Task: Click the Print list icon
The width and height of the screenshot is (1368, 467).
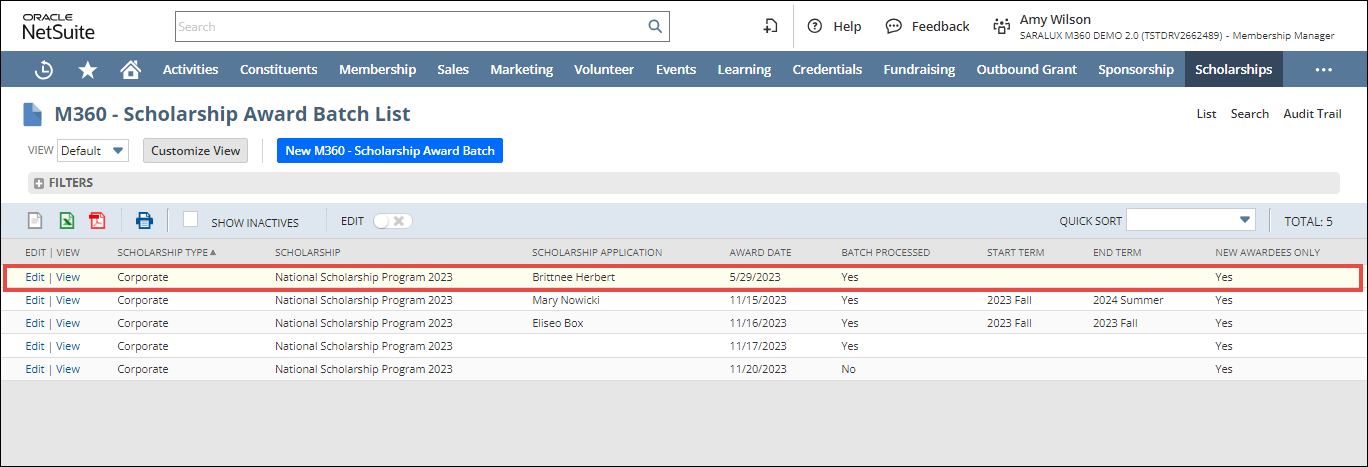Action: coord(144,221)
